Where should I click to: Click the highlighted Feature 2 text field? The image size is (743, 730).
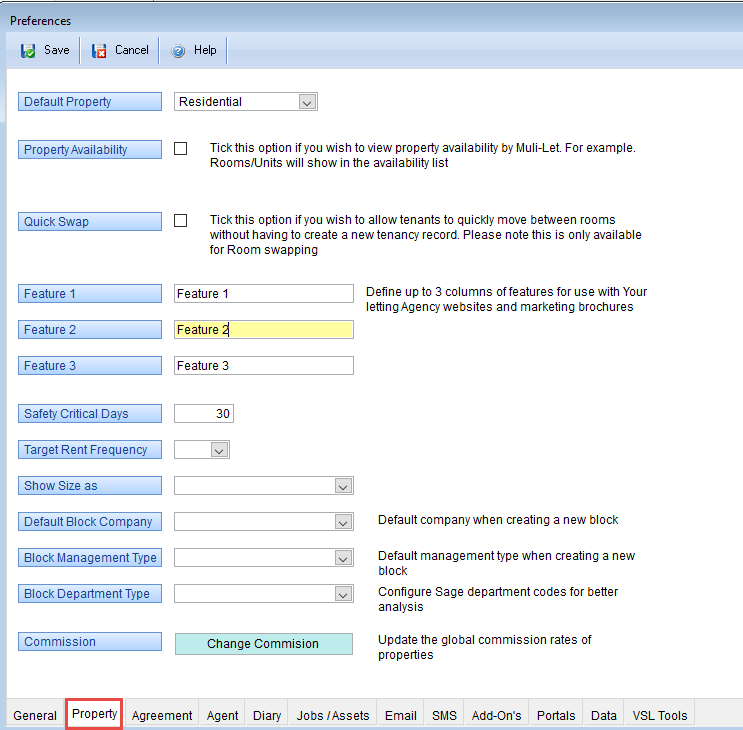click(264, 330)
